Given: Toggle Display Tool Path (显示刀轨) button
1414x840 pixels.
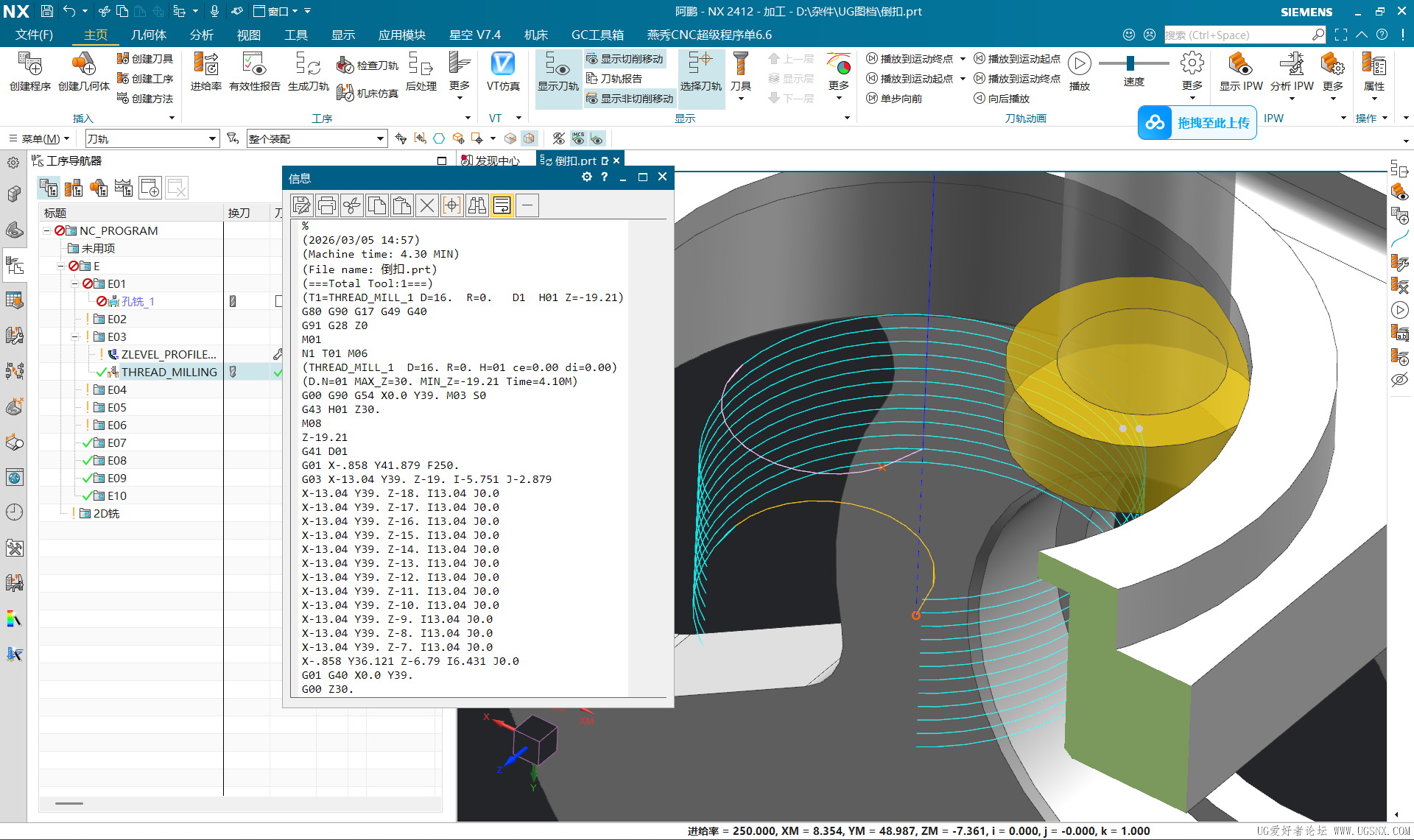Looking at the screenshot, I should (x=557, y=71).
